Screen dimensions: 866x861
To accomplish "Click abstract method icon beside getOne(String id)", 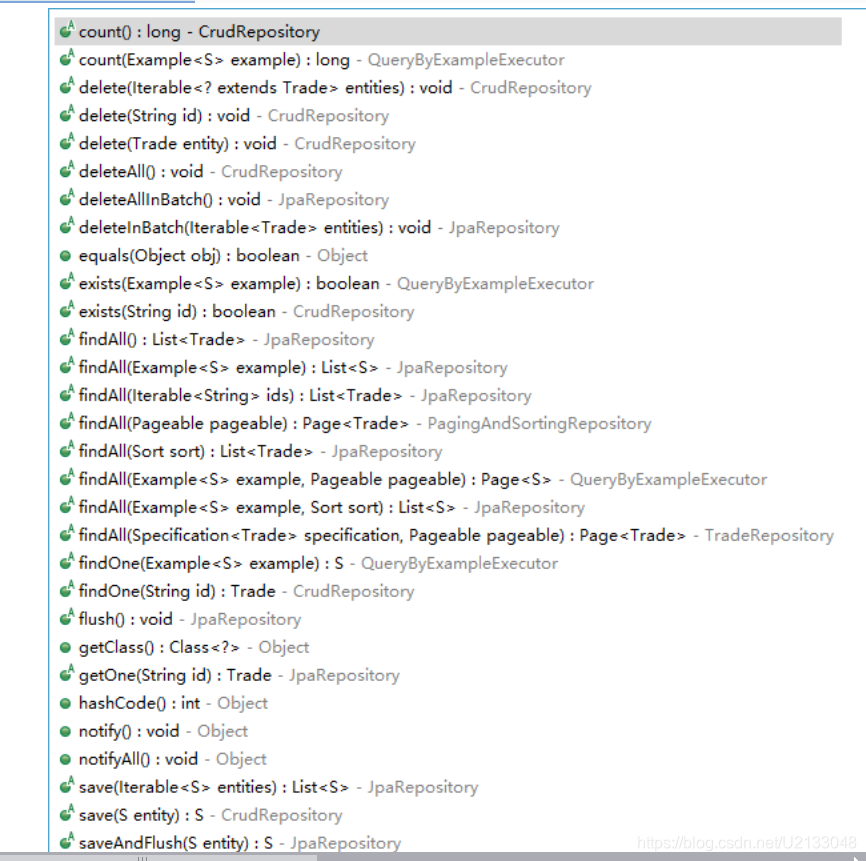I will tap(66, 673).
